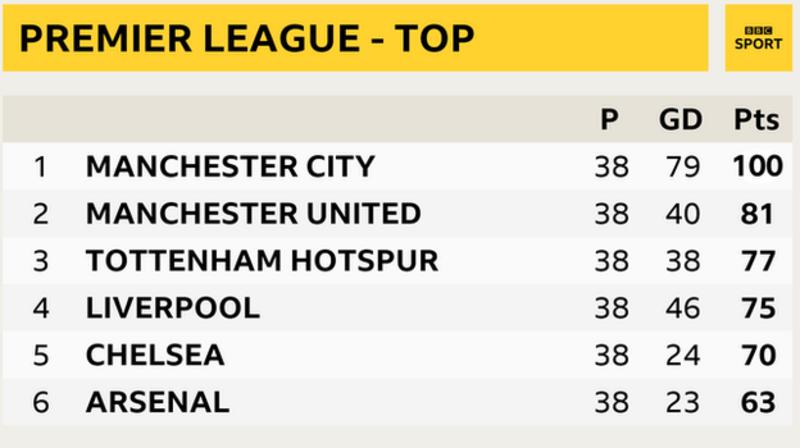
Task: Select the P column header
Action: (x=609, y=119)
